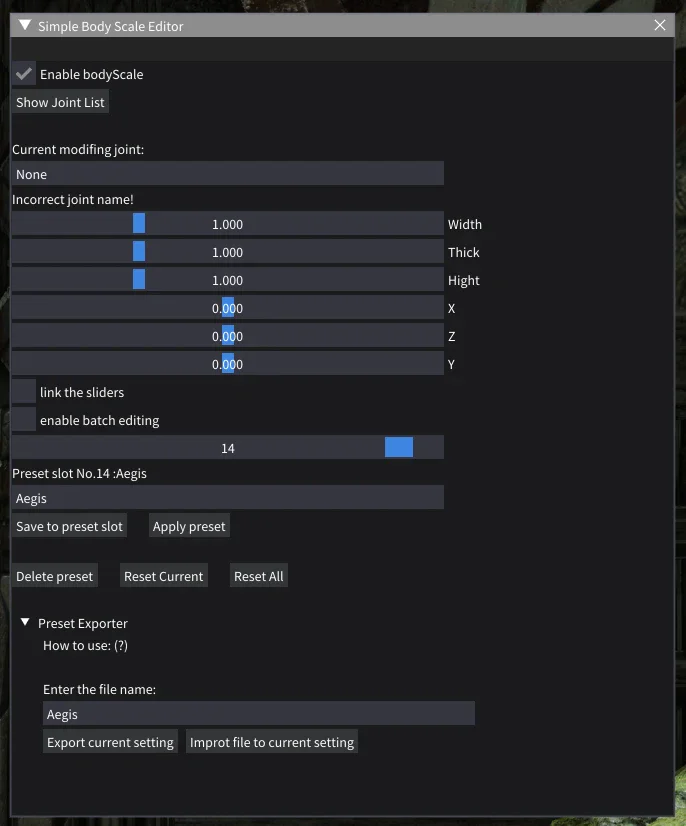Click the Thick slider

point(228,252)
